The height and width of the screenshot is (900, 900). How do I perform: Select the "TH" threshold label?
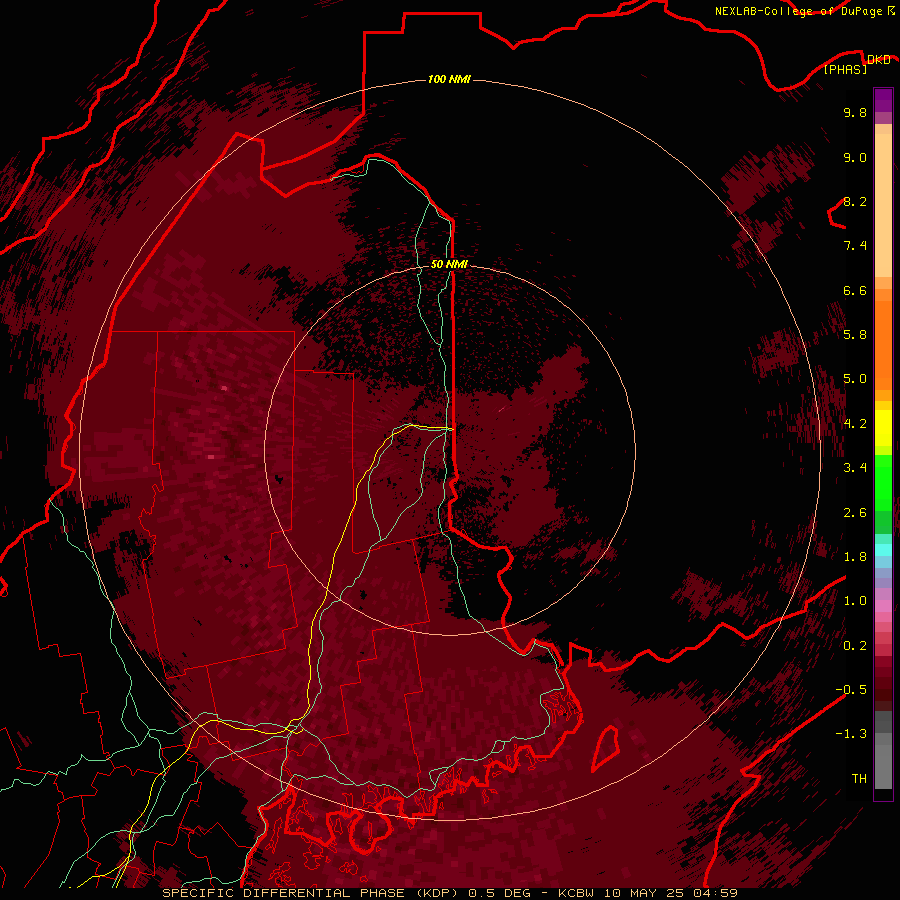859,779
